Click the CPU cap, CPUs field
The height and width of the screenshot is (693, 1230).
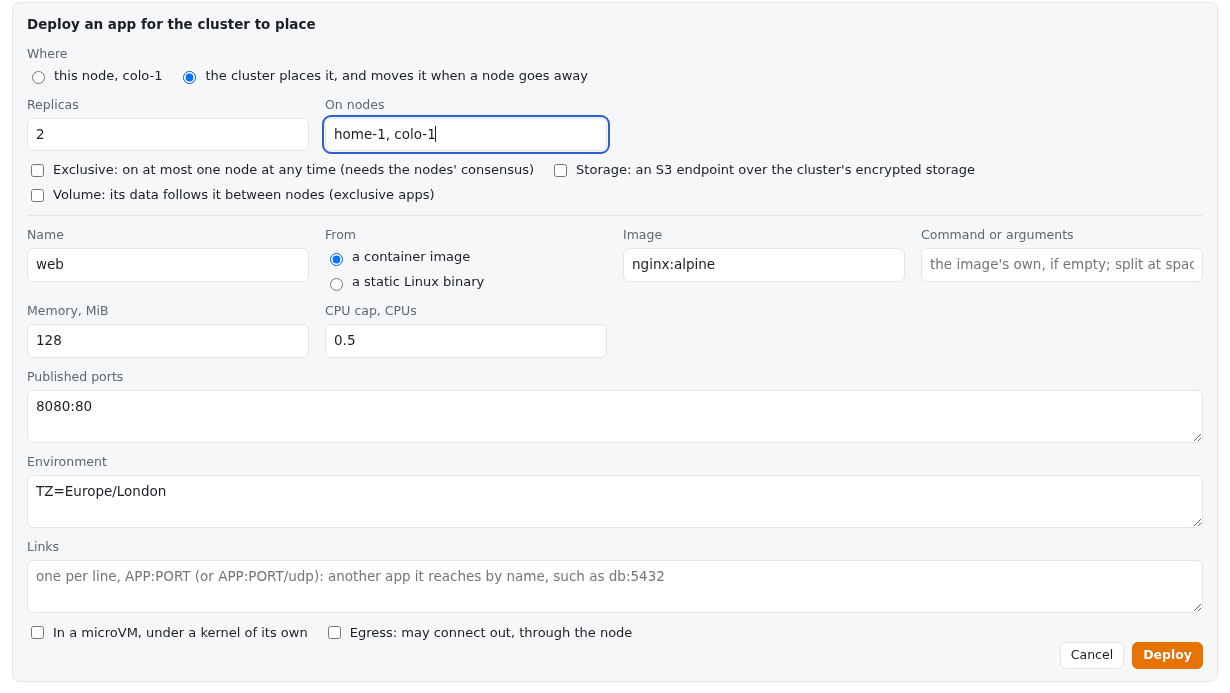tap(466, 341)
